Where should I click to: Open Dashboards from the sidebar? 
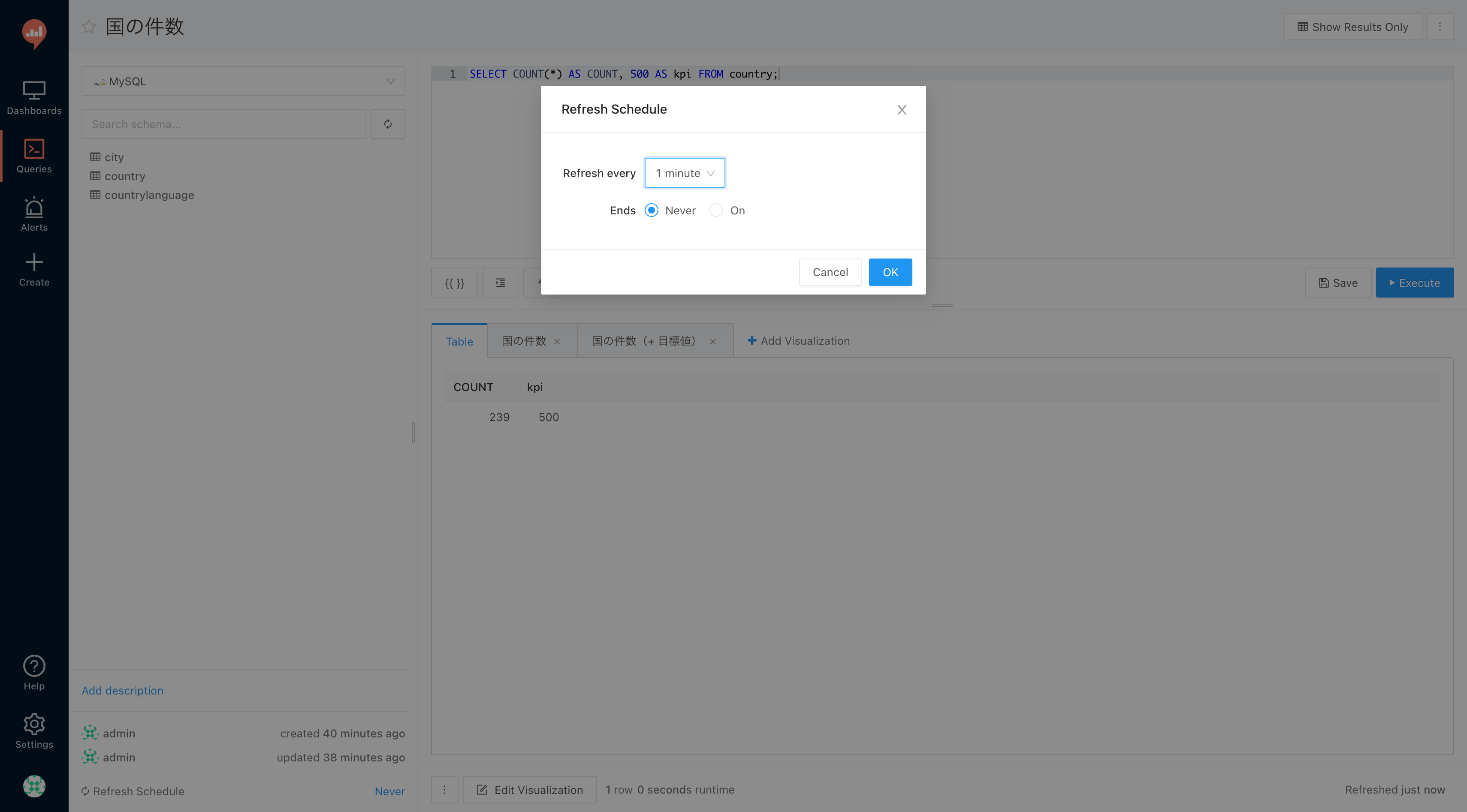pyautogui.click(x=34, y=97)
